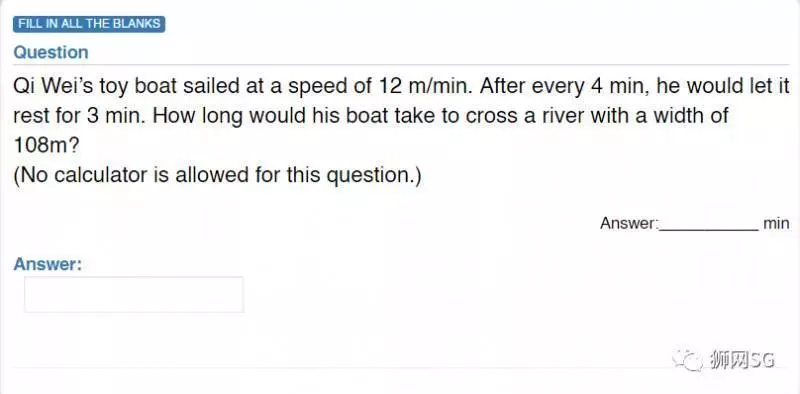Click the min unit label

coord(776,224)
